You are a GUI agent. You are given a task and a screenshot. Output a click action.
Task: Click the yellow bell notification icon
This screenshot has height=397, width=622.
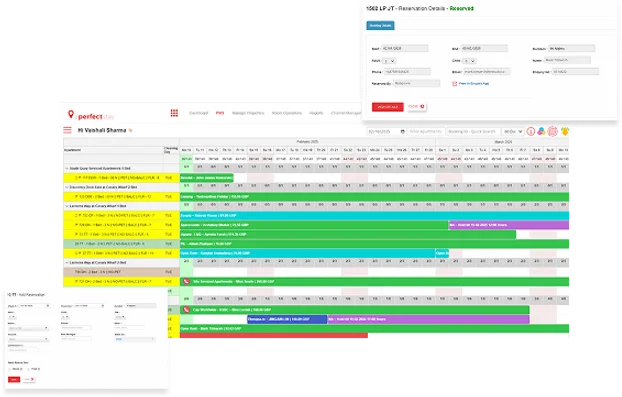coord(565,131)
